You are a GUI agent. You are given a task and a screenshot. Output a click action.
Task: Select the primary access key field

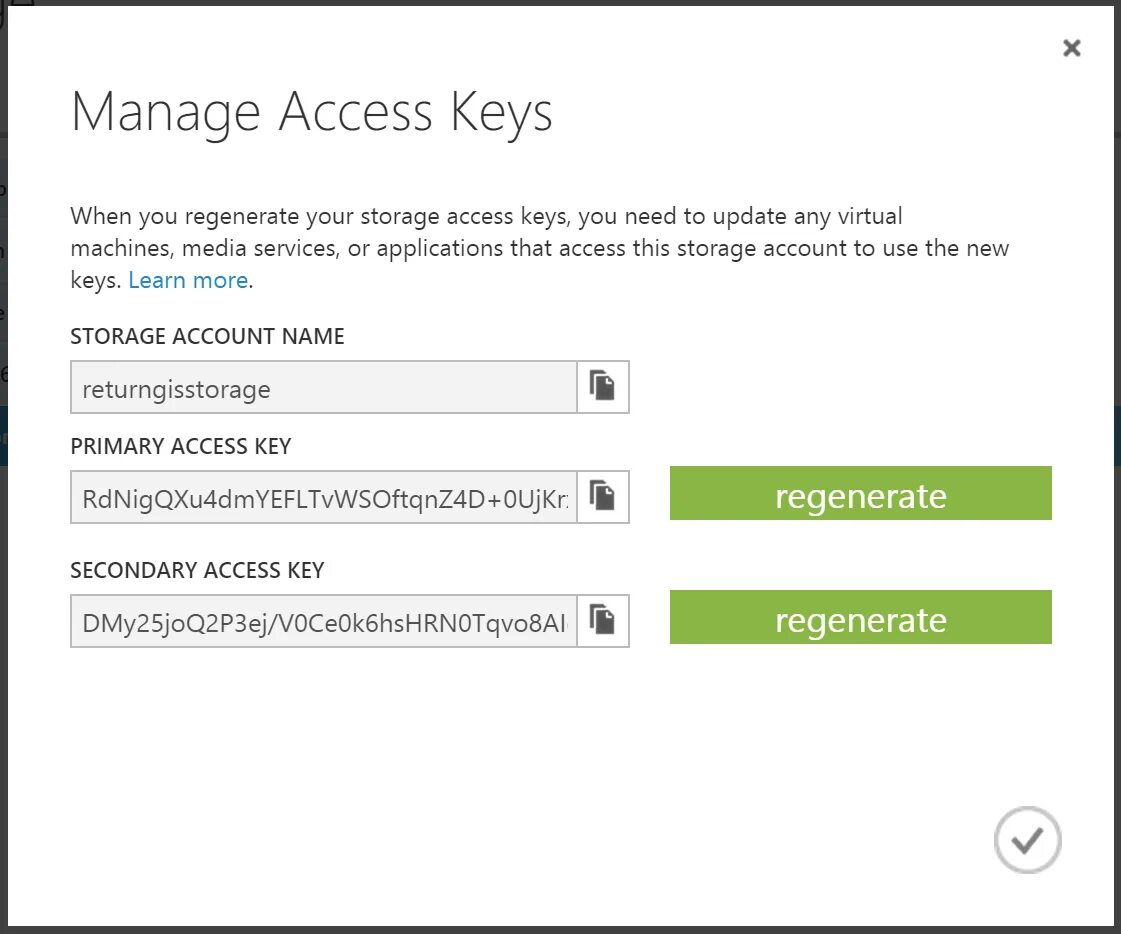coord(323,498)
